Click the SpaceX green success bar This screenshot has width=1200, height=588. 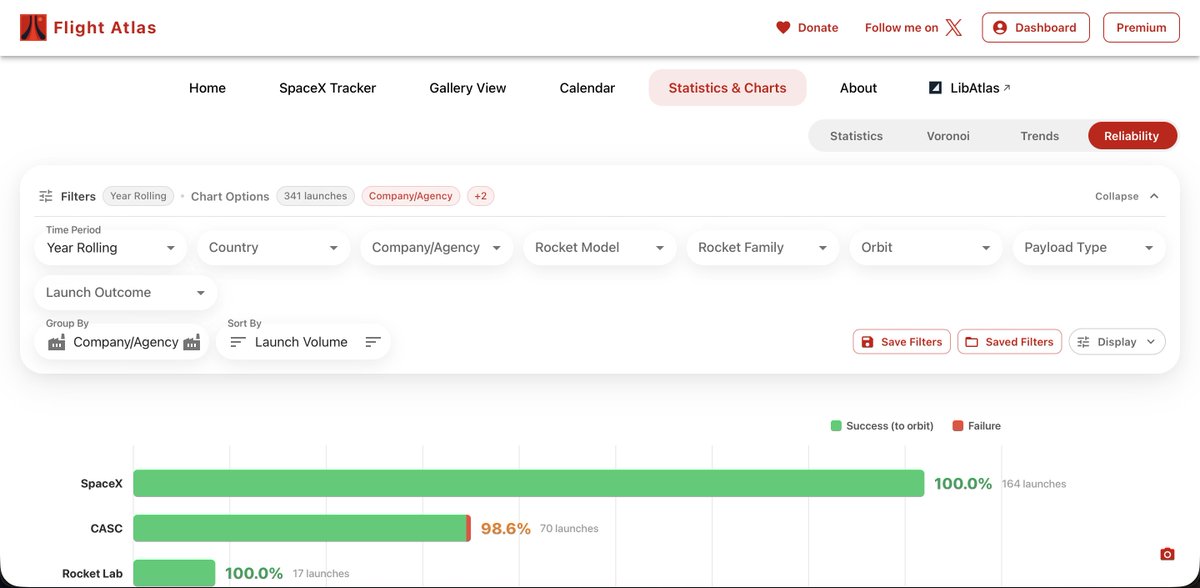[x=528, y=483]
